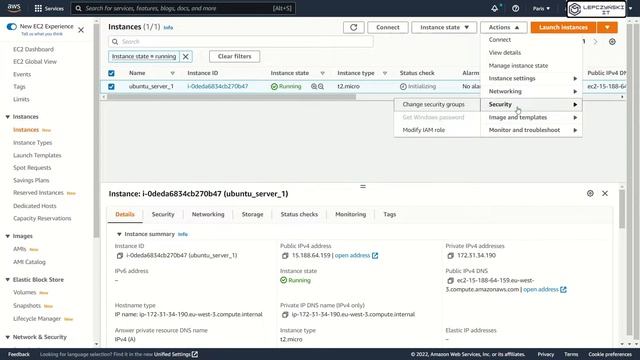Zoom in icon next to Running state
640x360 pixels.
click(x=313, y=87)
